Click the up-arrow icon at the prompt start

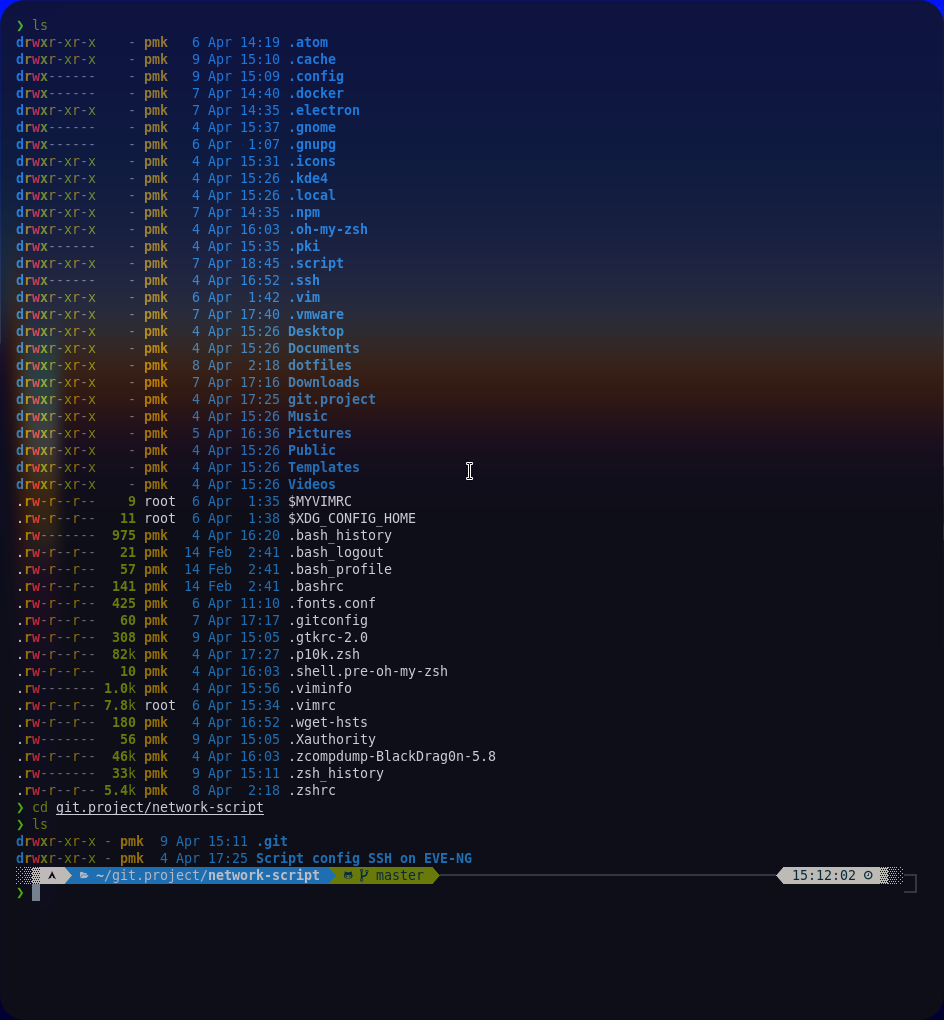click(x=53, y=875)
